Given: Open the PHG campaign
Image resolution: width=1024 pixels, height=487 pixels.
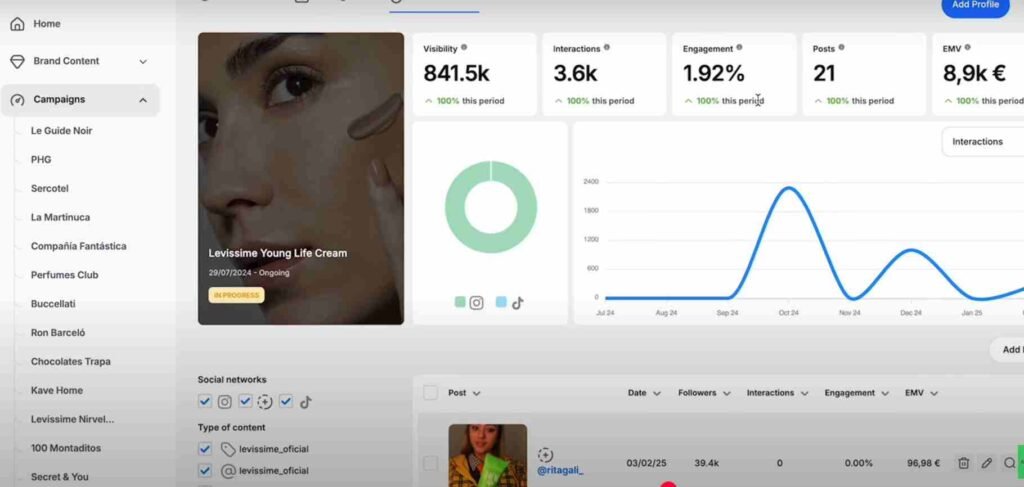Looking at the screenshot, I should (x=40, y=159).
